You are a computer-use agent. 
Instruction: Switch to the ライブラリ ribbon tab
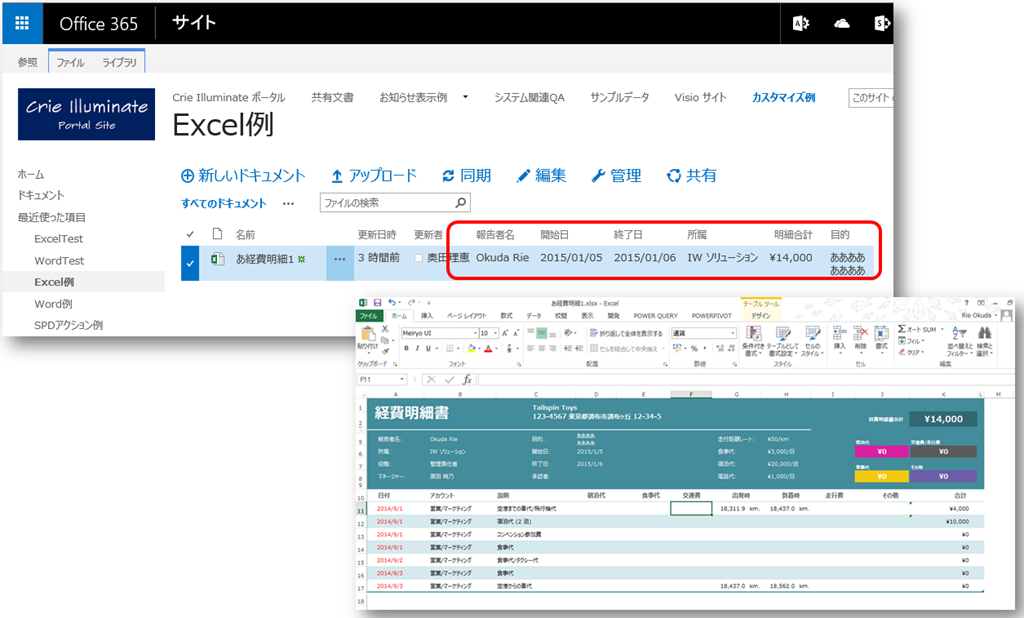tap(120, 63)
